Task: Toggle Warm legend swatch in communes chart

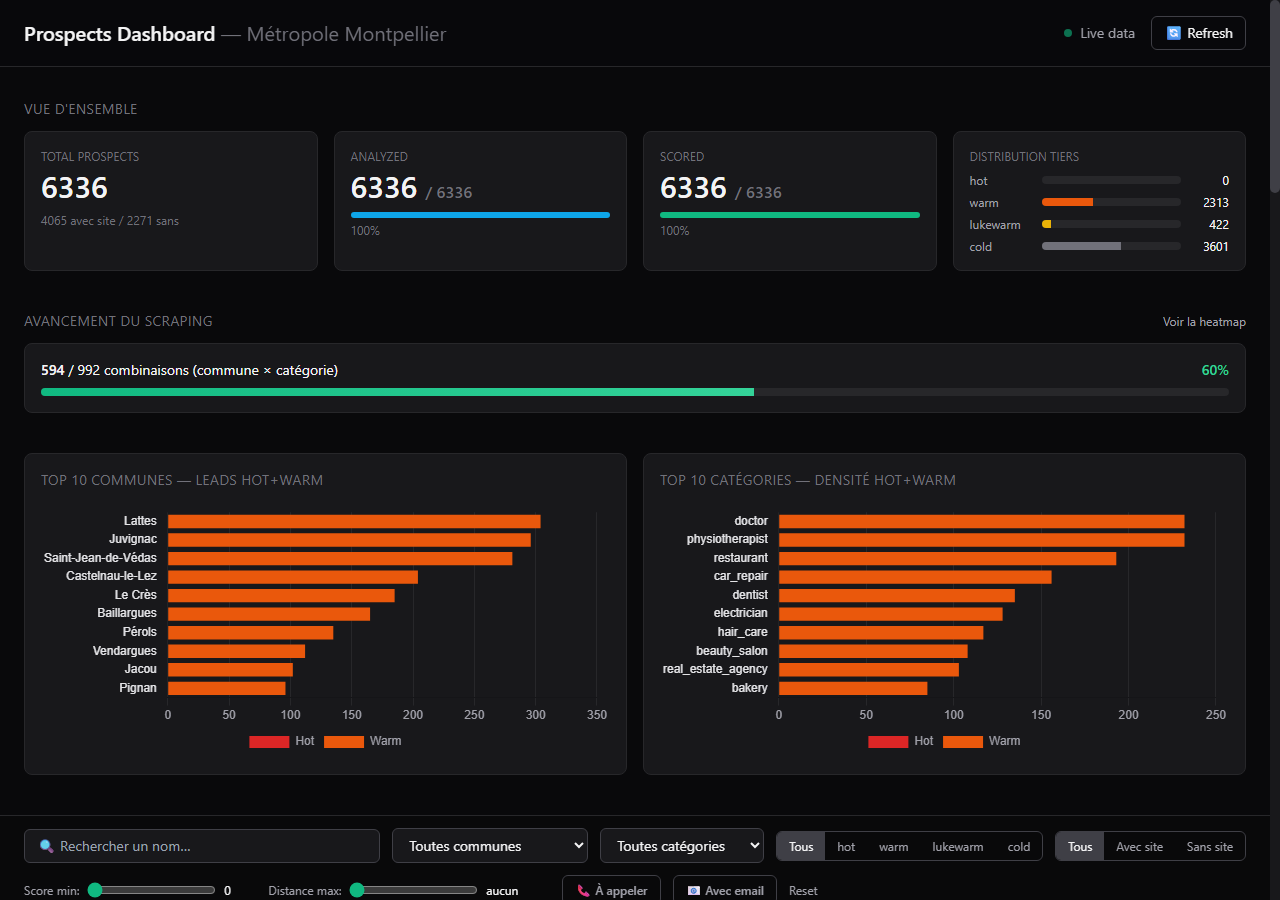Action: (x=344, y=741)
